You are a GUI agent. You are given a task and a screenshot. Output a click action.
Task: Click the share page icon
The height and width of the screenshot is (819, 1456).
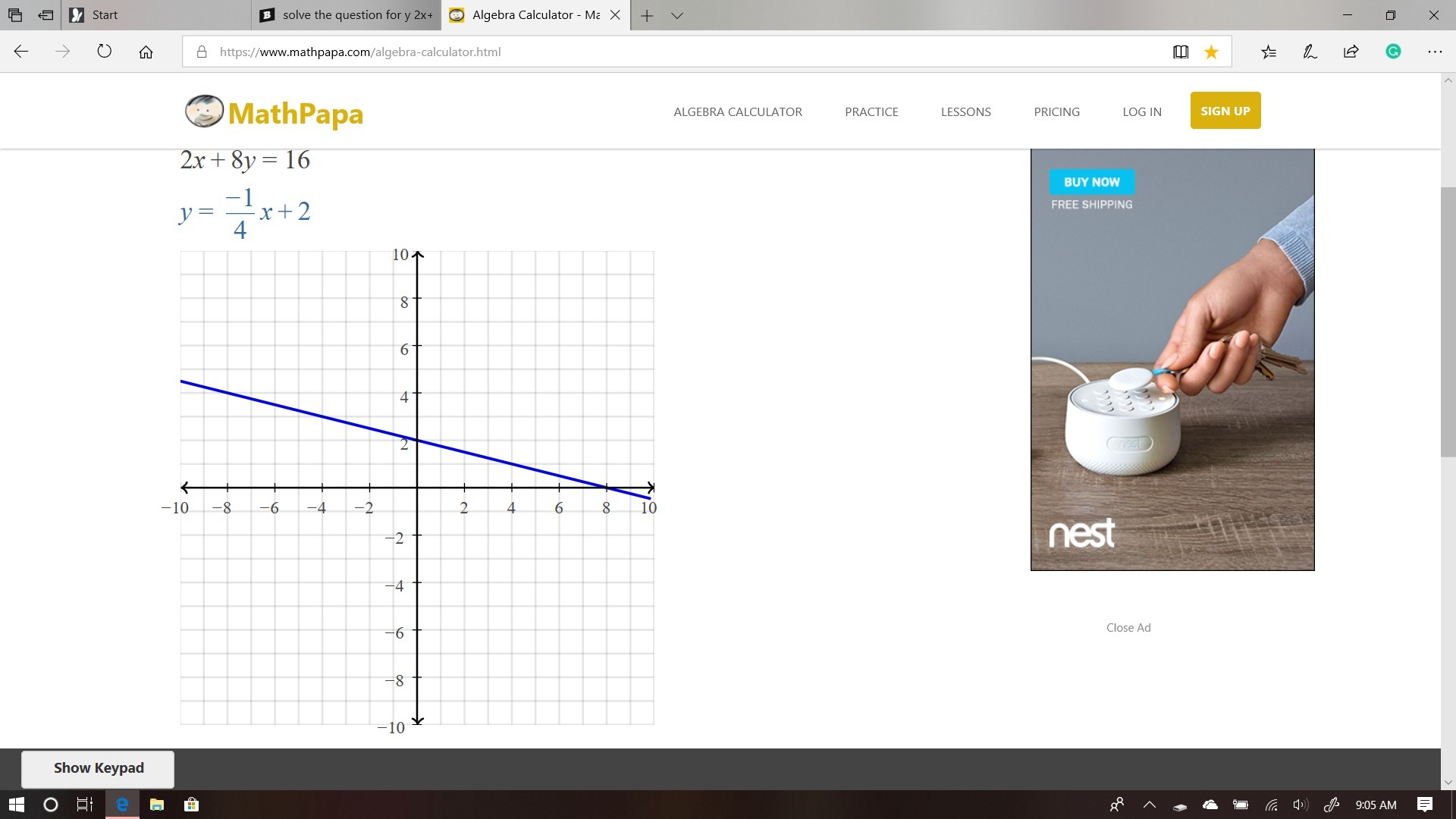[1351, 52]
